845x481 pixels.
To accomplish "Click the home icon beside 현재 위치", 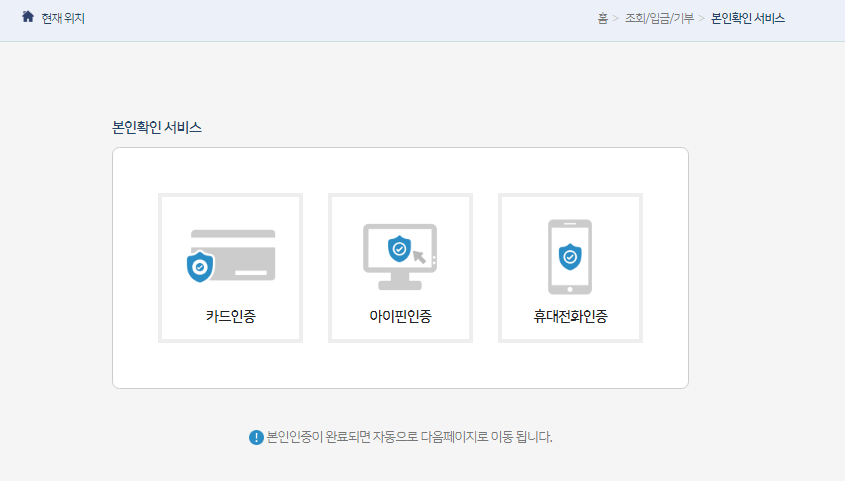I will tap(27, 17).
